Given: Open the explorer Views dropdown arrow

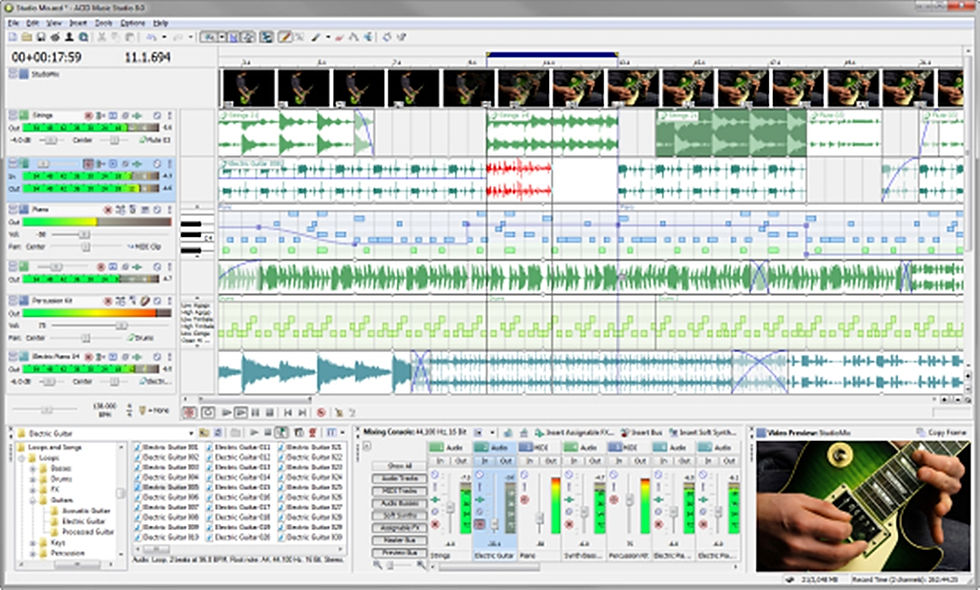Looking at the screenshot, I should [x=342, y=432].
